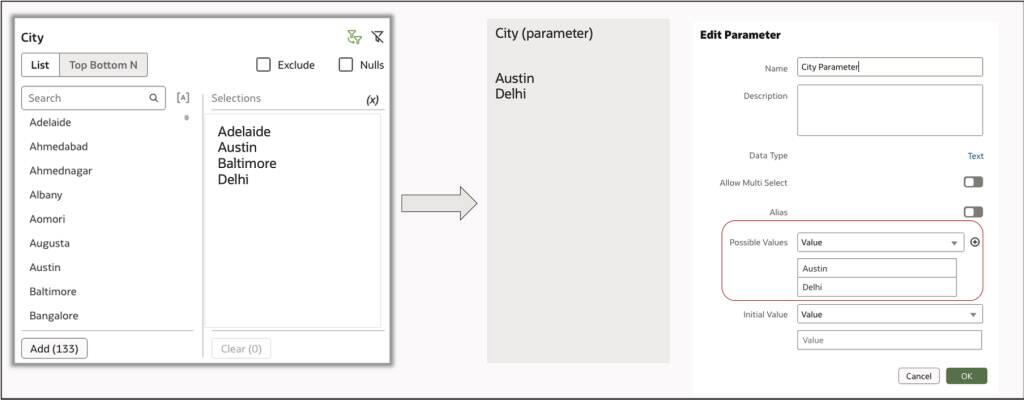Image resolution: width=1024 pixels, height=400 pixels.
Task: Click Cancel in Edit Parameter
Action: tap(919, 376)
